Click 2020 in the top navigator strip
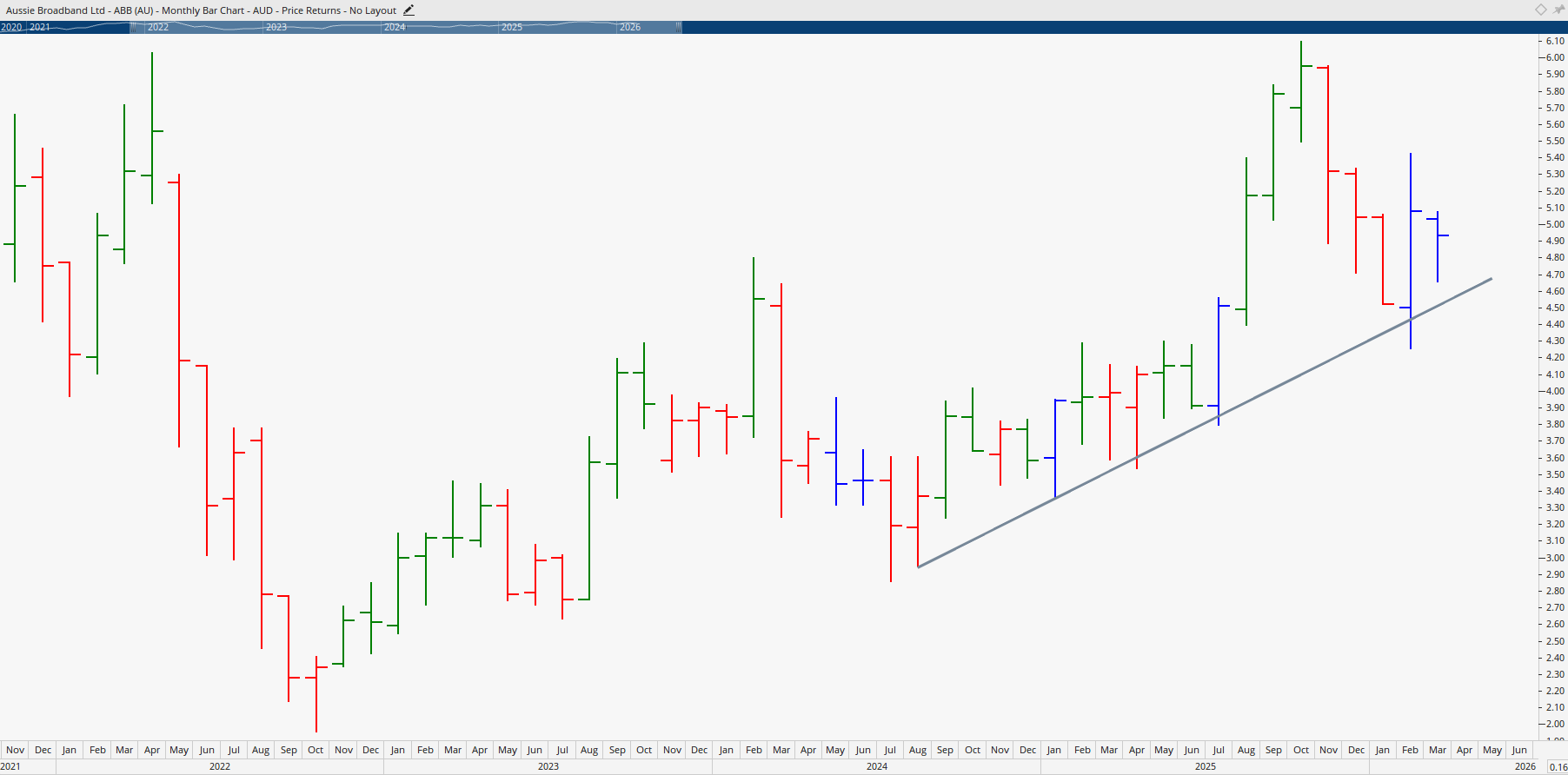 [x=11, y=27]
